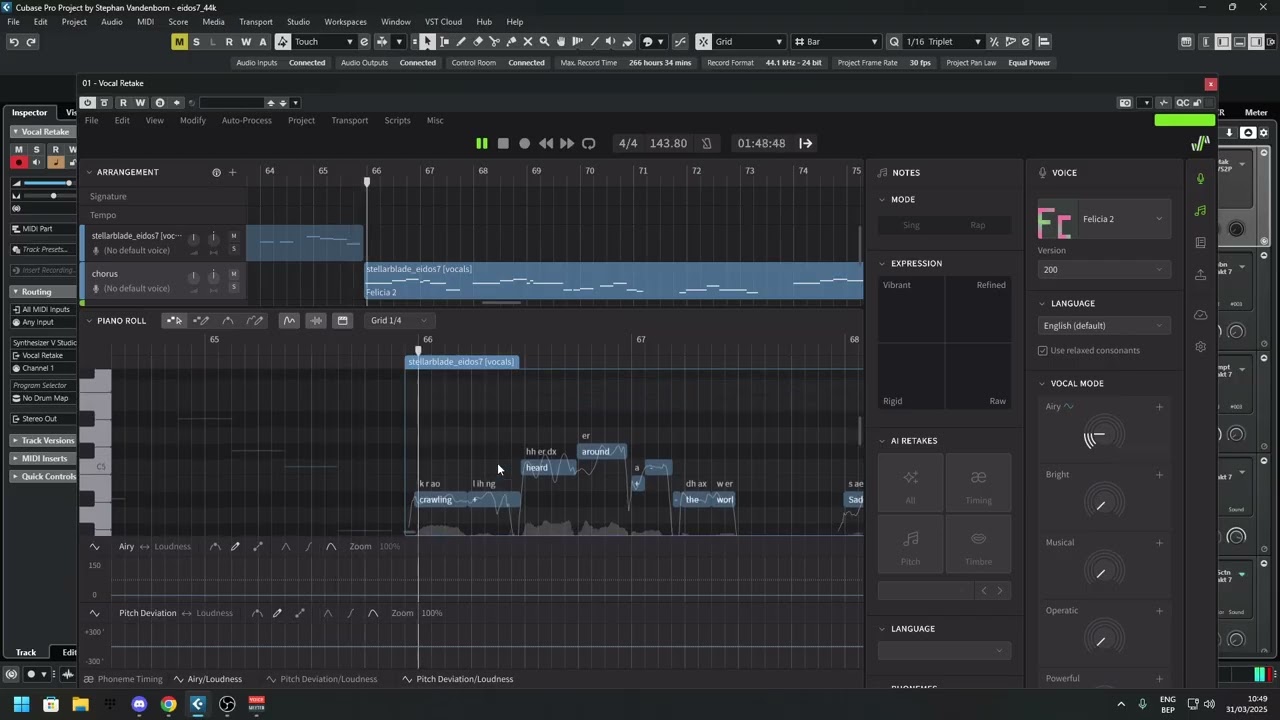Click the Timing AI retakes button
Image resolution: width=1280 pixels, height=720 pixels.
tap(978, 484)
